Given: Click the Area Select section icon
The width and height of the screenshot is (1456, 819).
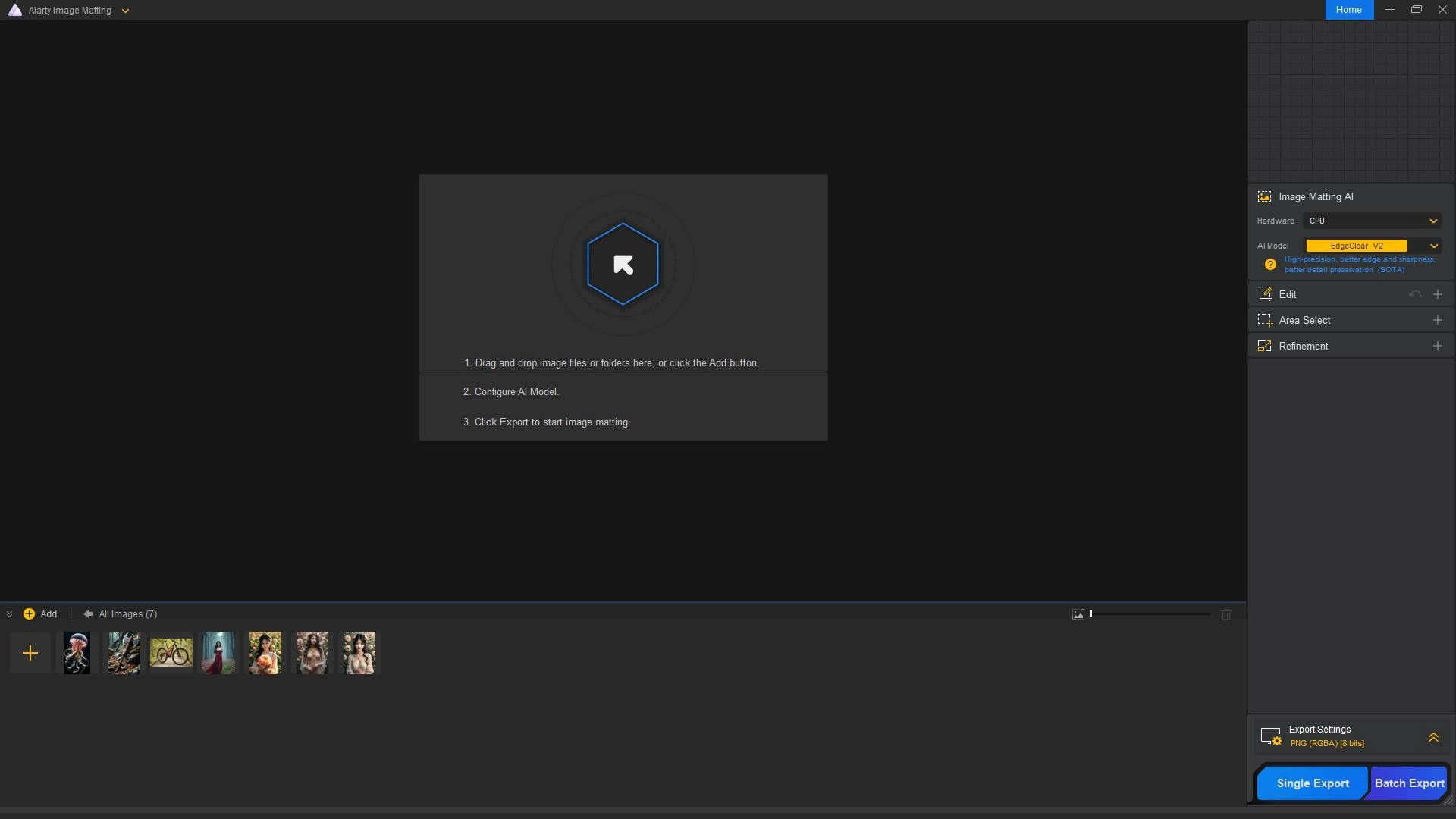Looking at the screenshot, I should 1264,320.
